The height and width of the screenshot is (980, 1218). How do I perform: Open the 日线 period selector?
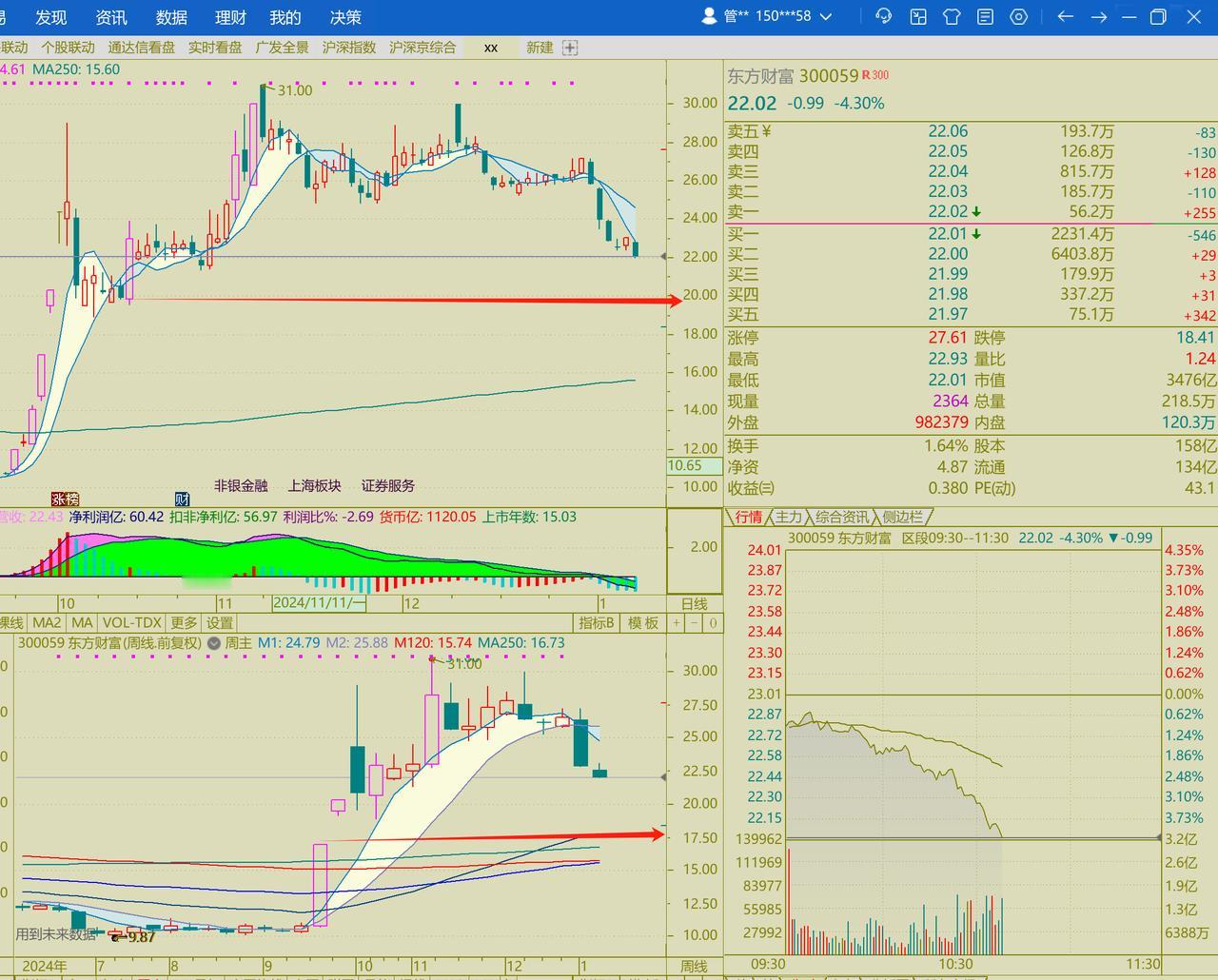tap(694, 603)
